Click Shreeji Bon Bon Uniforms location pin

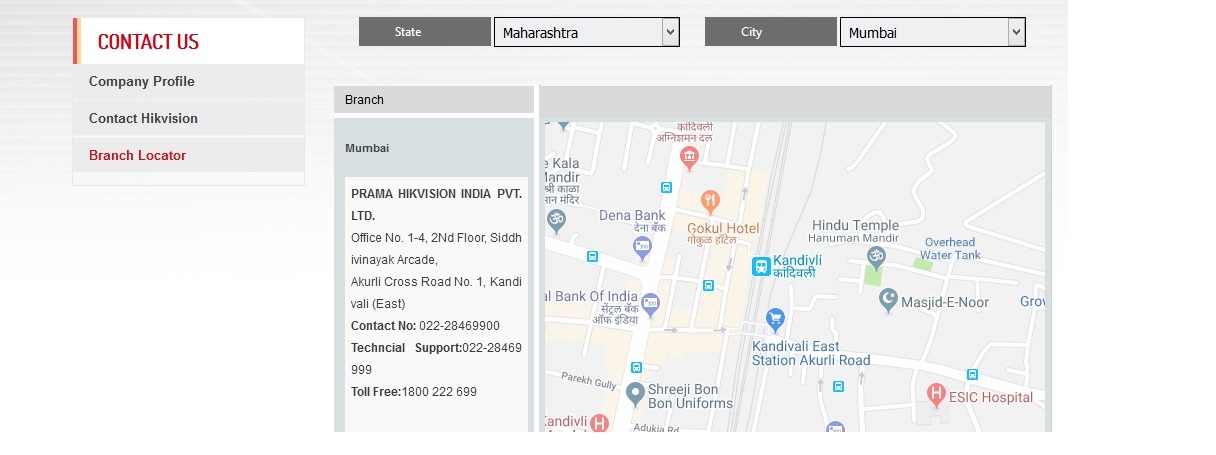[x=635, y=393]
